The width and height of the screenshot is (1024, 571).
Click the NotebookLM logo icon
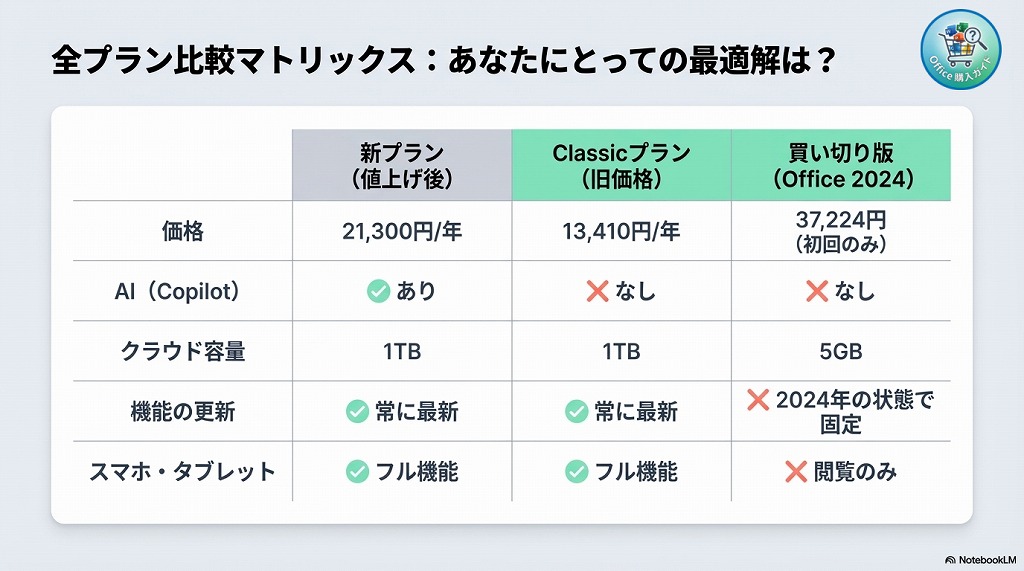(x=949, y=559)
